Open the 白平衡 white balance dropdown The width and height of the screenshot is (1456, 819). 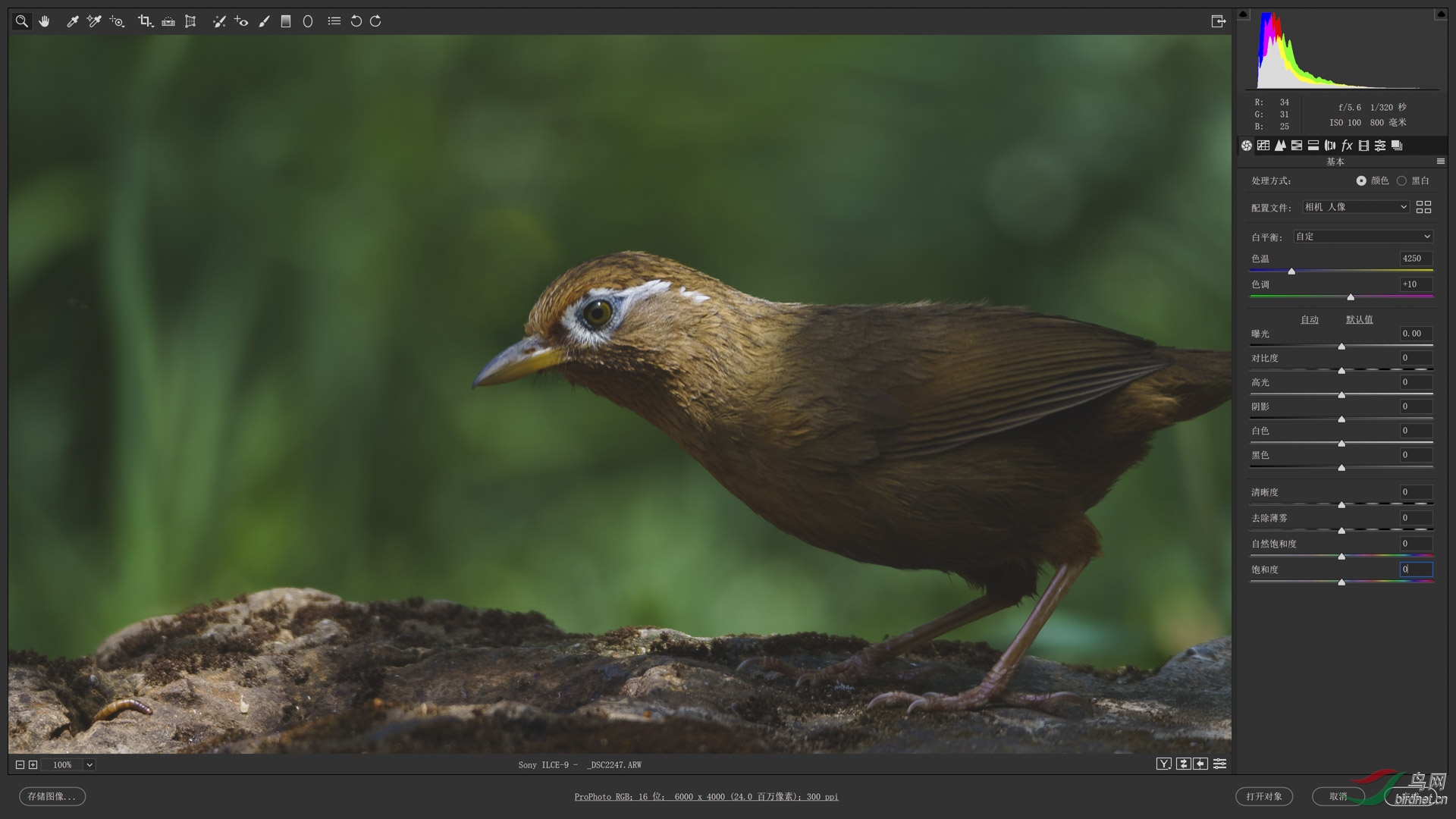[1363, 237]
